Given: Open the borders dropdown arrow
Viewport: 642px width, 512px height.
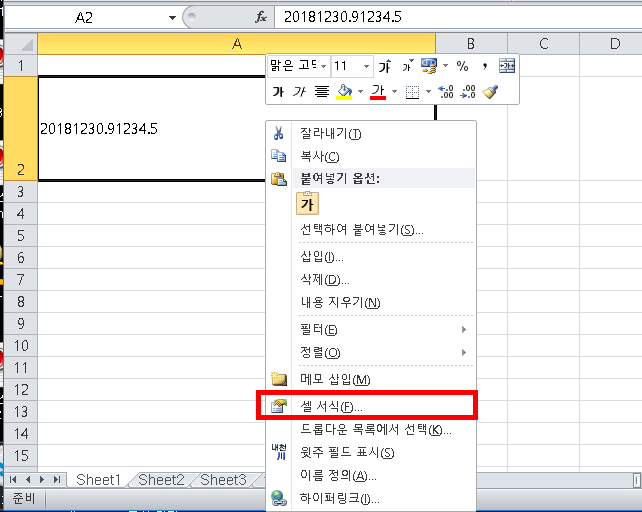Looking at the screenshot, I should coord(428,91).
